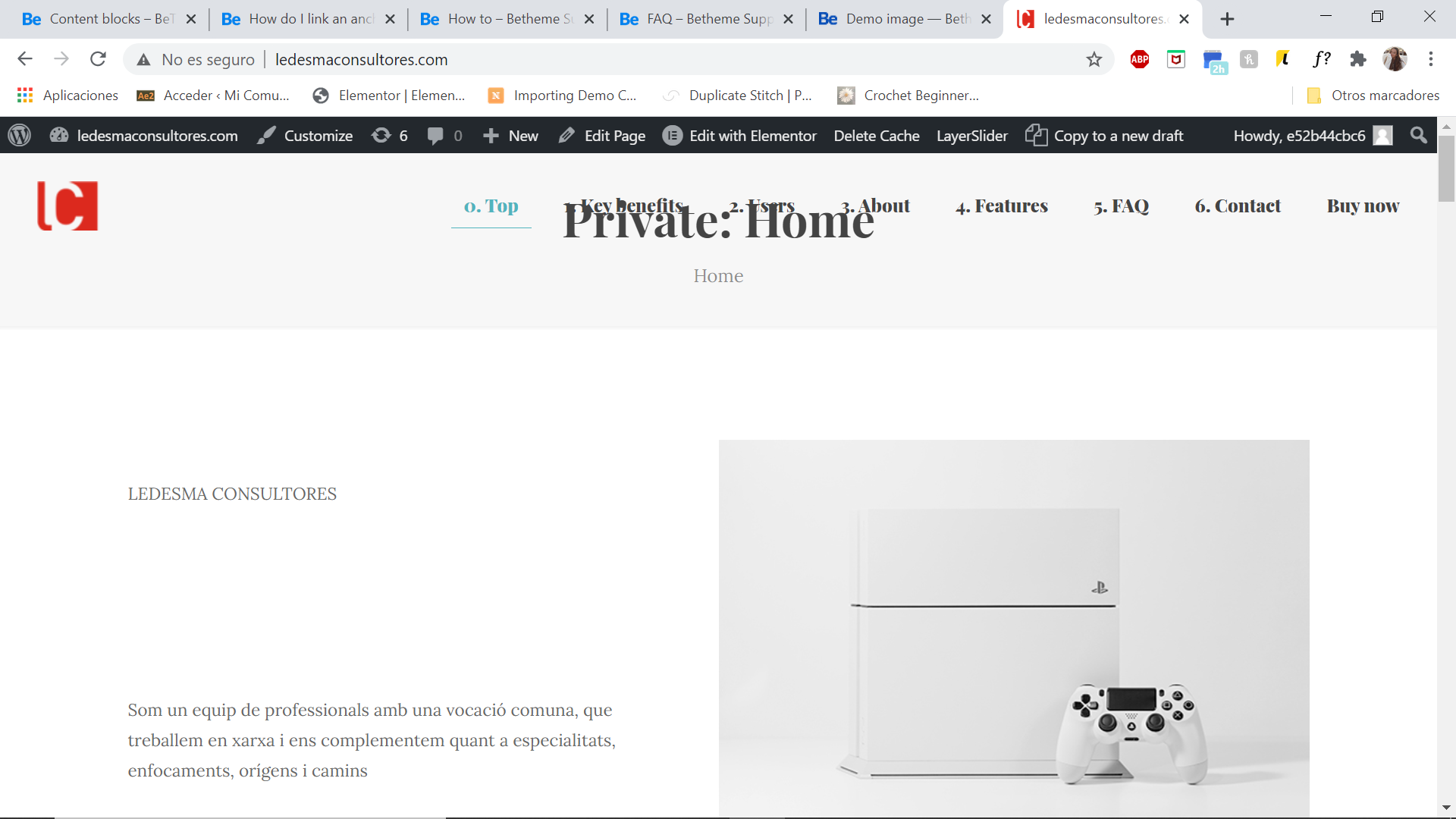Bookmark this page with the star icon
The width and height of the screenshot is (1456, 819).
[1094, 59]
